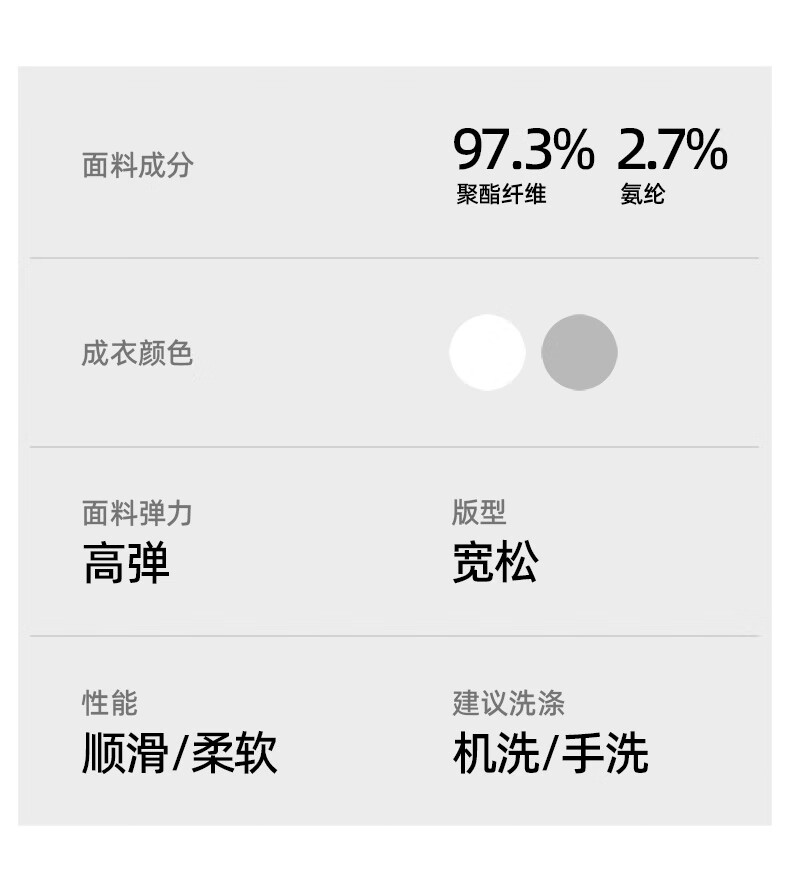Viewport: 790px width, 891px height.
Task: Click the white garment color swatch
Action: 487,352
